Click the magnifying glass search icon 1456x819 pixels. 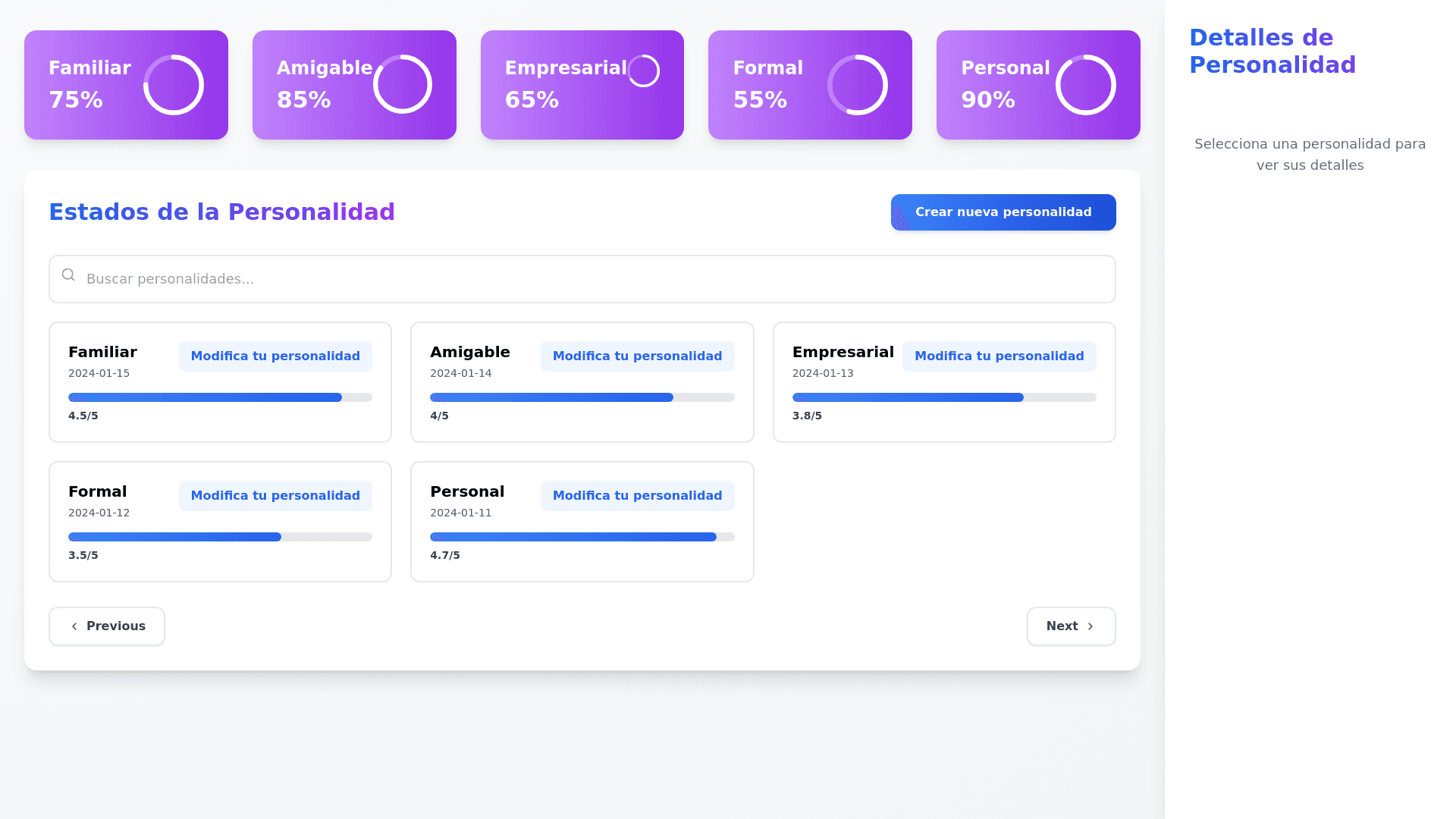(68, 275)
